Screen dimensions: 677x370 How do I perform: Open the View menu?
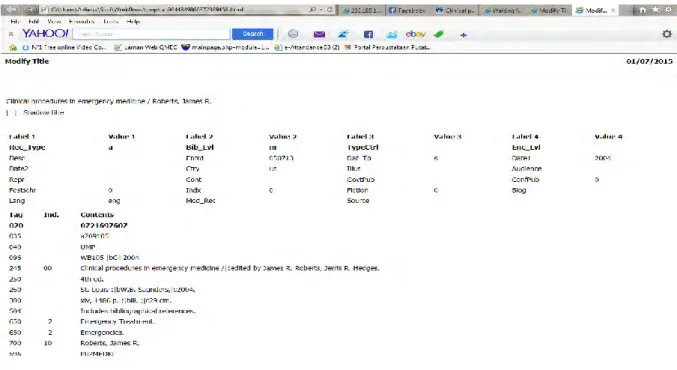tap(54, 21)
